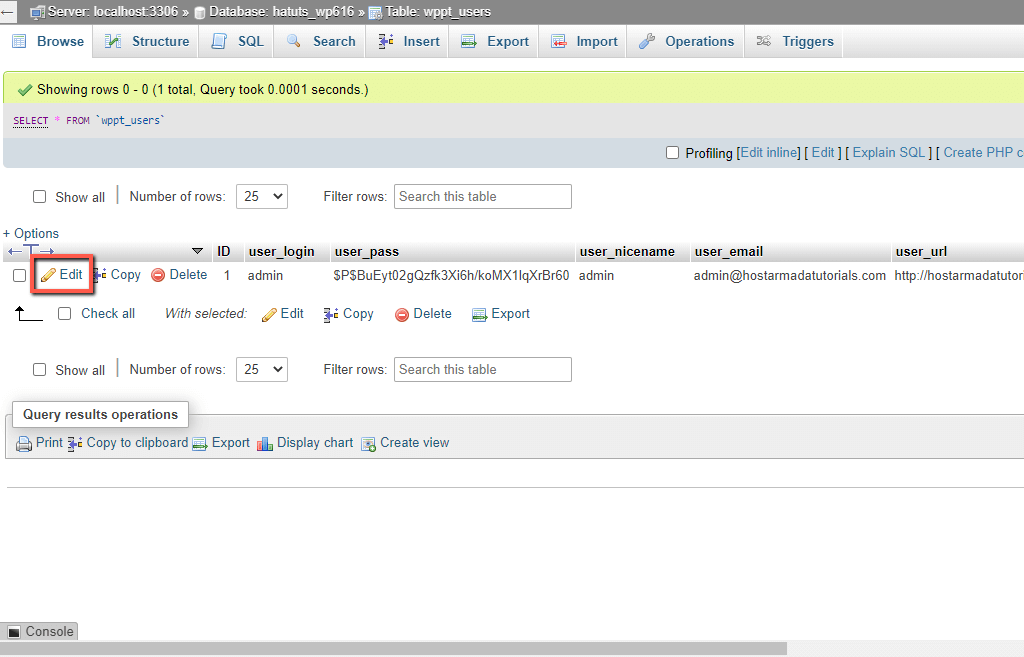Sort by user_email column header
Screen dimensions: 1024x657
(729, 251)
